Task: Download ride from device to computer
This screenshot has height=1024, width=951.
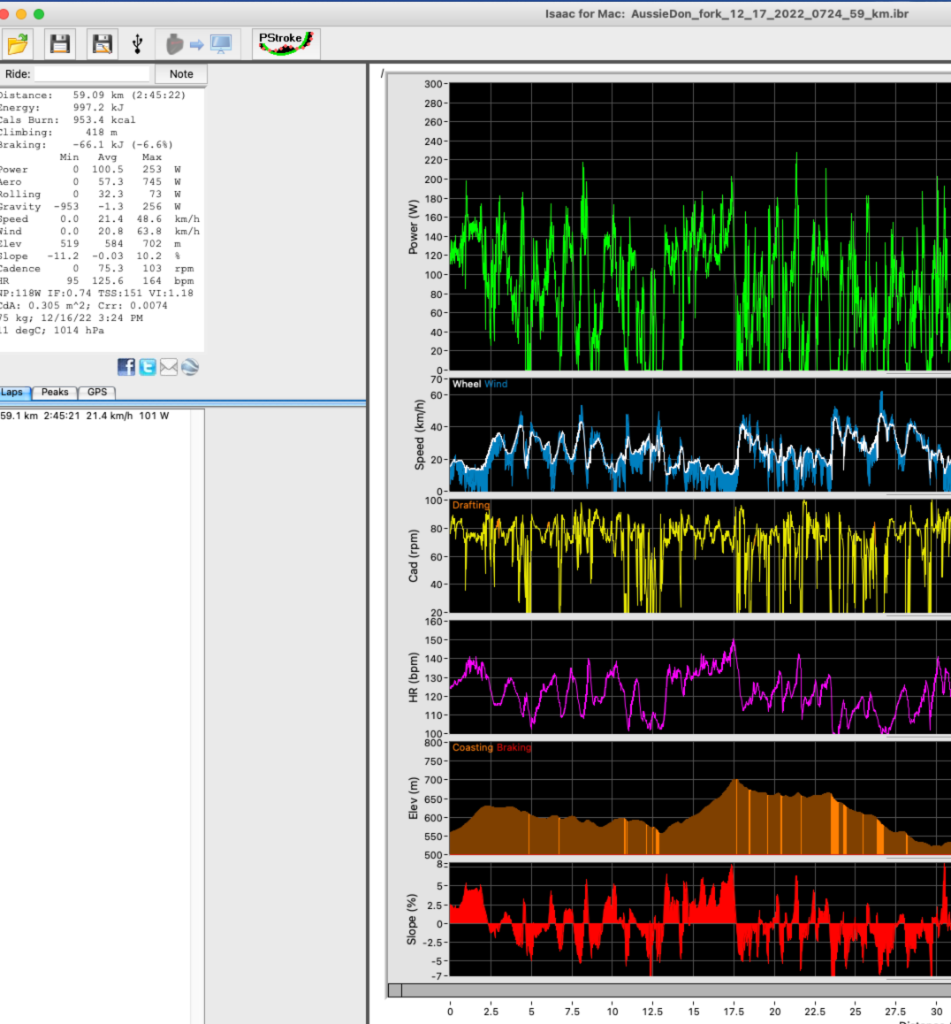Action: [198, 43]
